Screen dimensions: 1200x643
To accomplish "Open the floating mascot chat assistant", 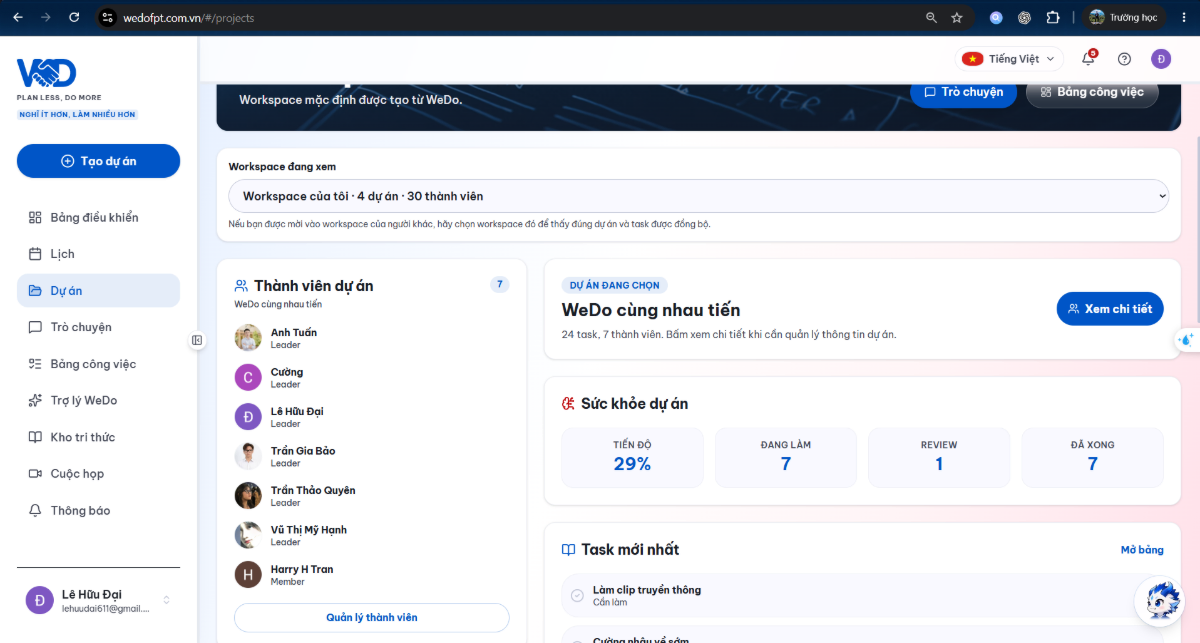I will point(1161,602).
